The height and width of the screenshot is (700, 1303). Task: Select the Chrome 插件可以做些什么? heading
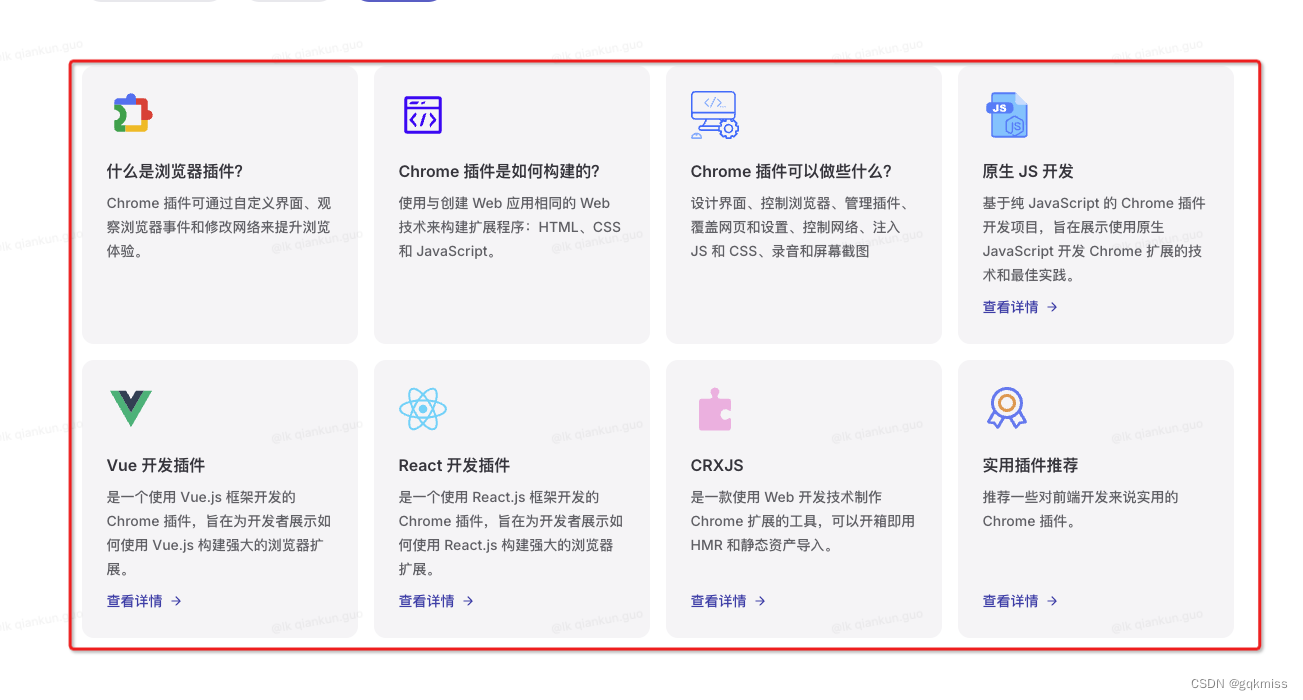791,171
